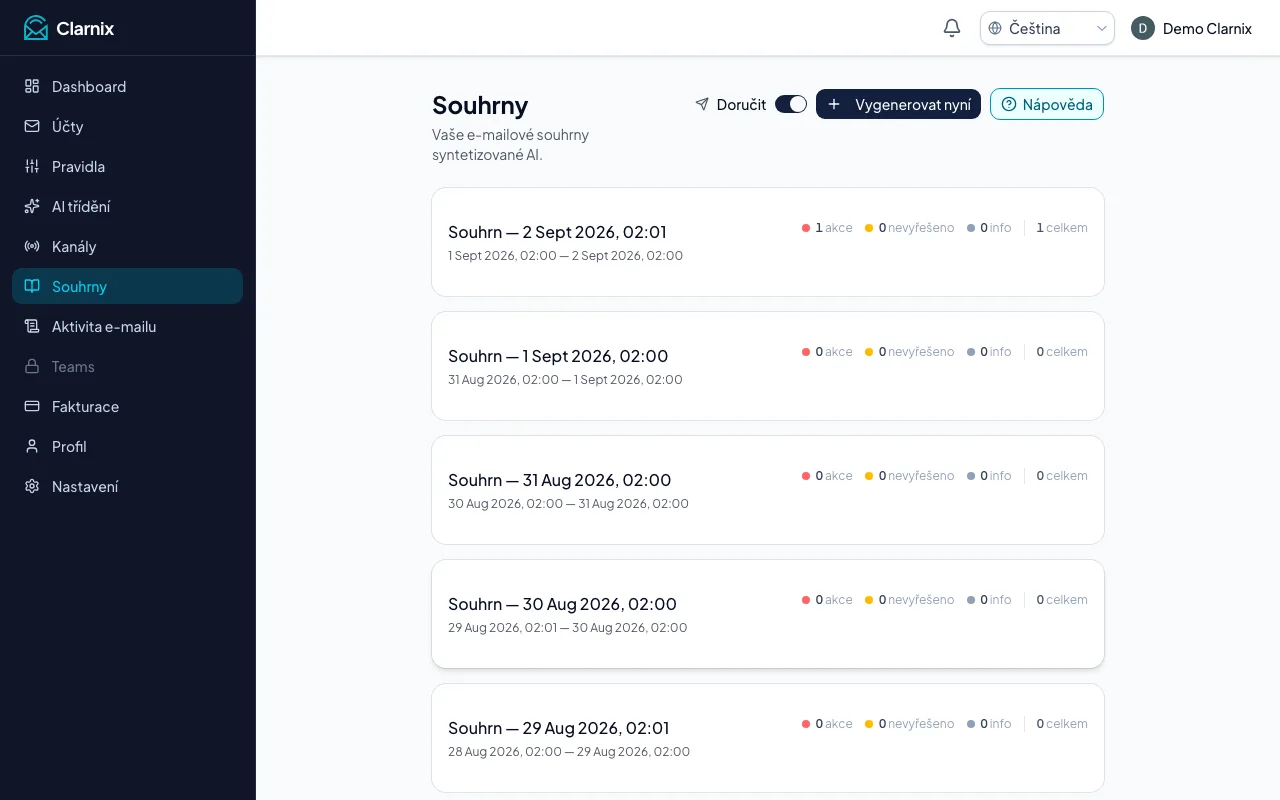Open Fakturace from the sidebar
Image resolution: width=1280 pixels, height=800 pixels.
click(127, 406)
